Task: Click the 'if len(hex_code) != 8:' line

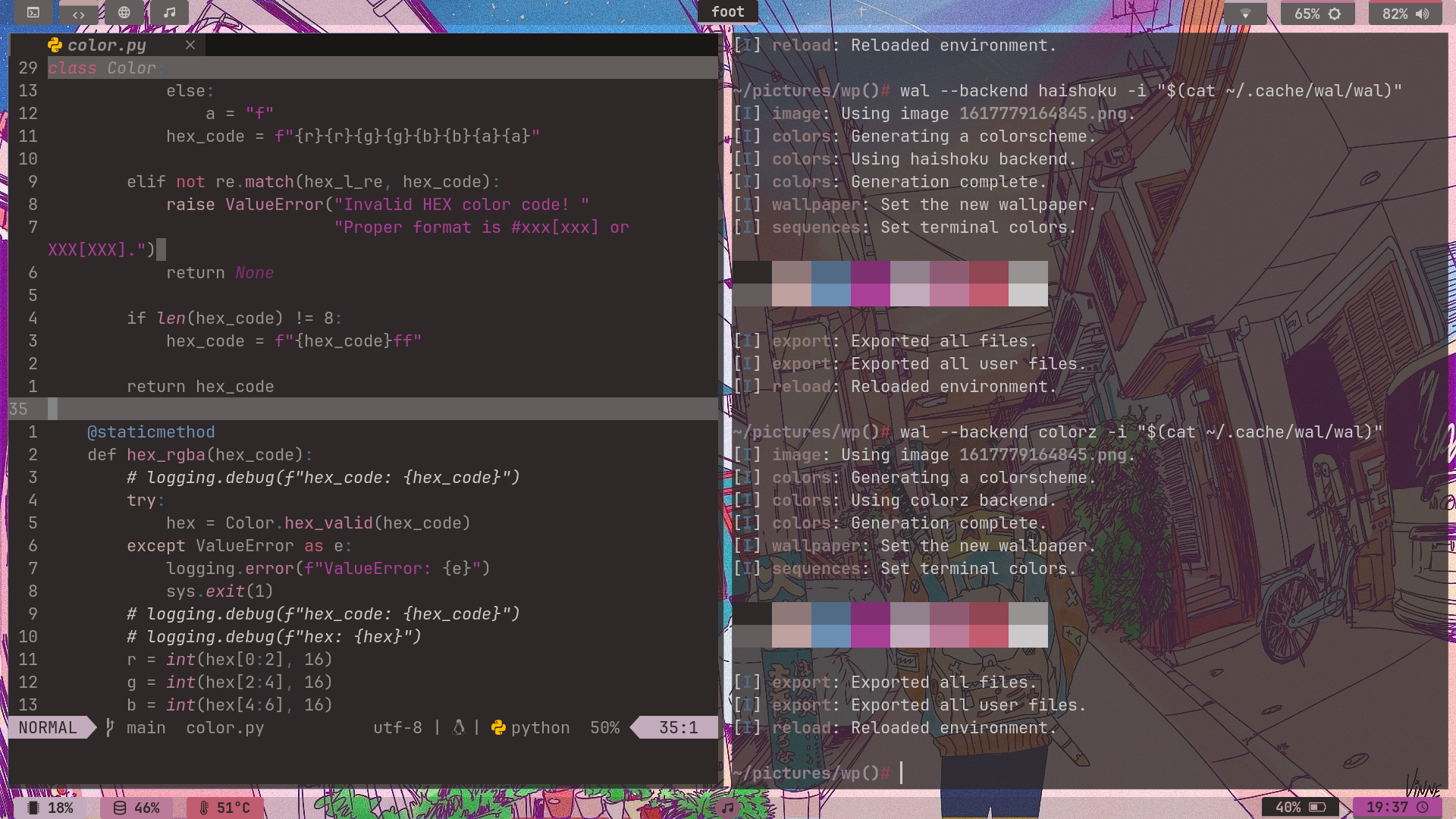Action: coord(234,318)
